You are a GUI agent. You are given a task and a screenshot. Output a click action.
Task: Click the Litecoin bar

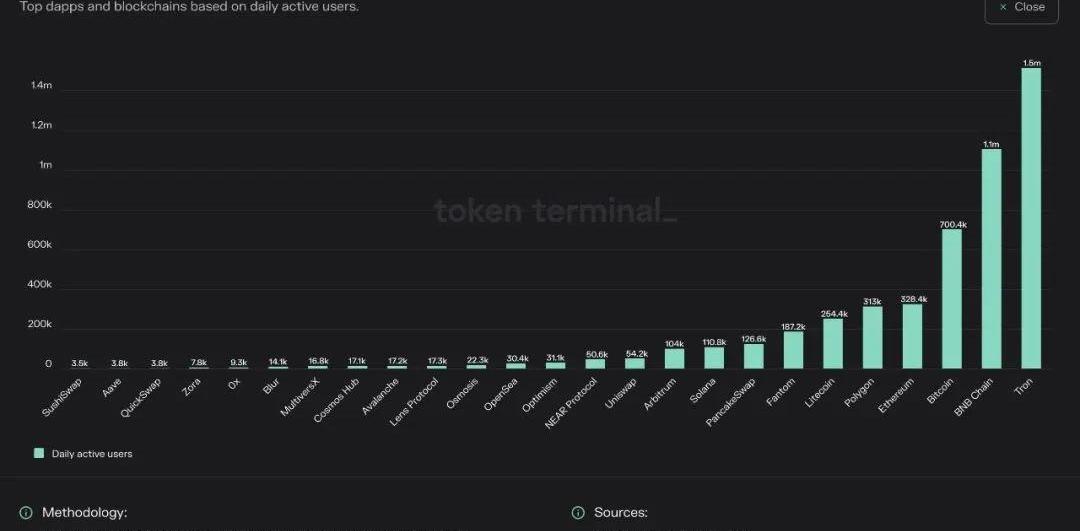click(x=833, y=343)
